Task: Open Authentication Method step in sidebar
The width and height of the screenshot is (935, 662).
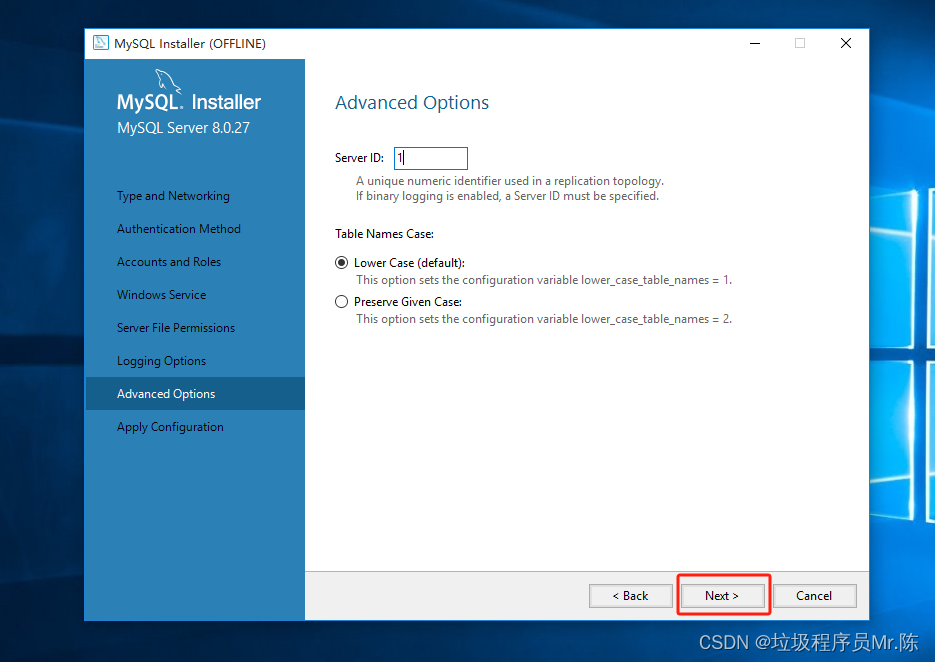Action: coord(179,229)
